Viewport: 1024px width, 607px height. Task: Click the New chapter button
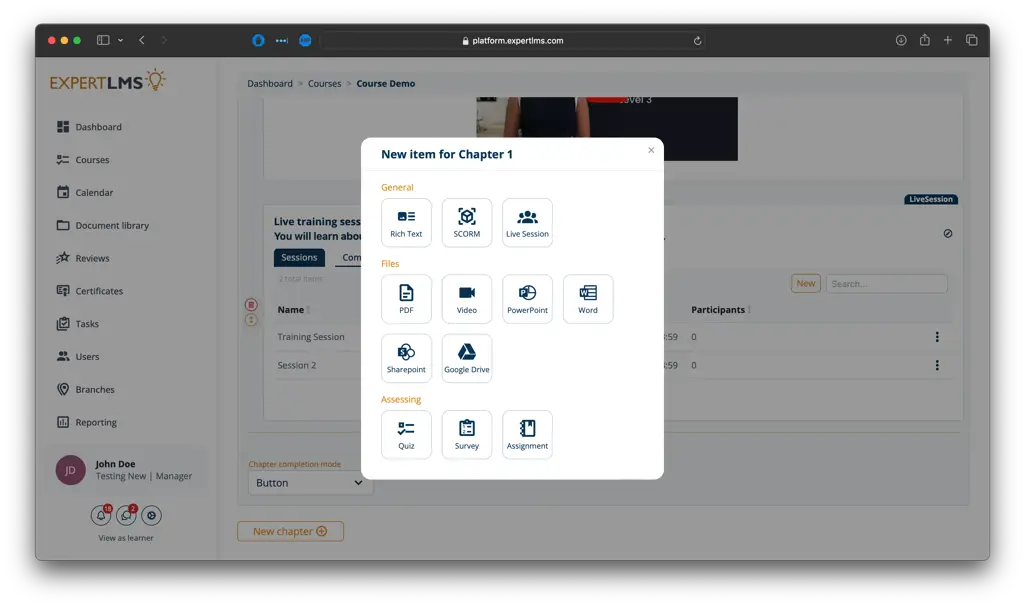[x=290, y=532]
